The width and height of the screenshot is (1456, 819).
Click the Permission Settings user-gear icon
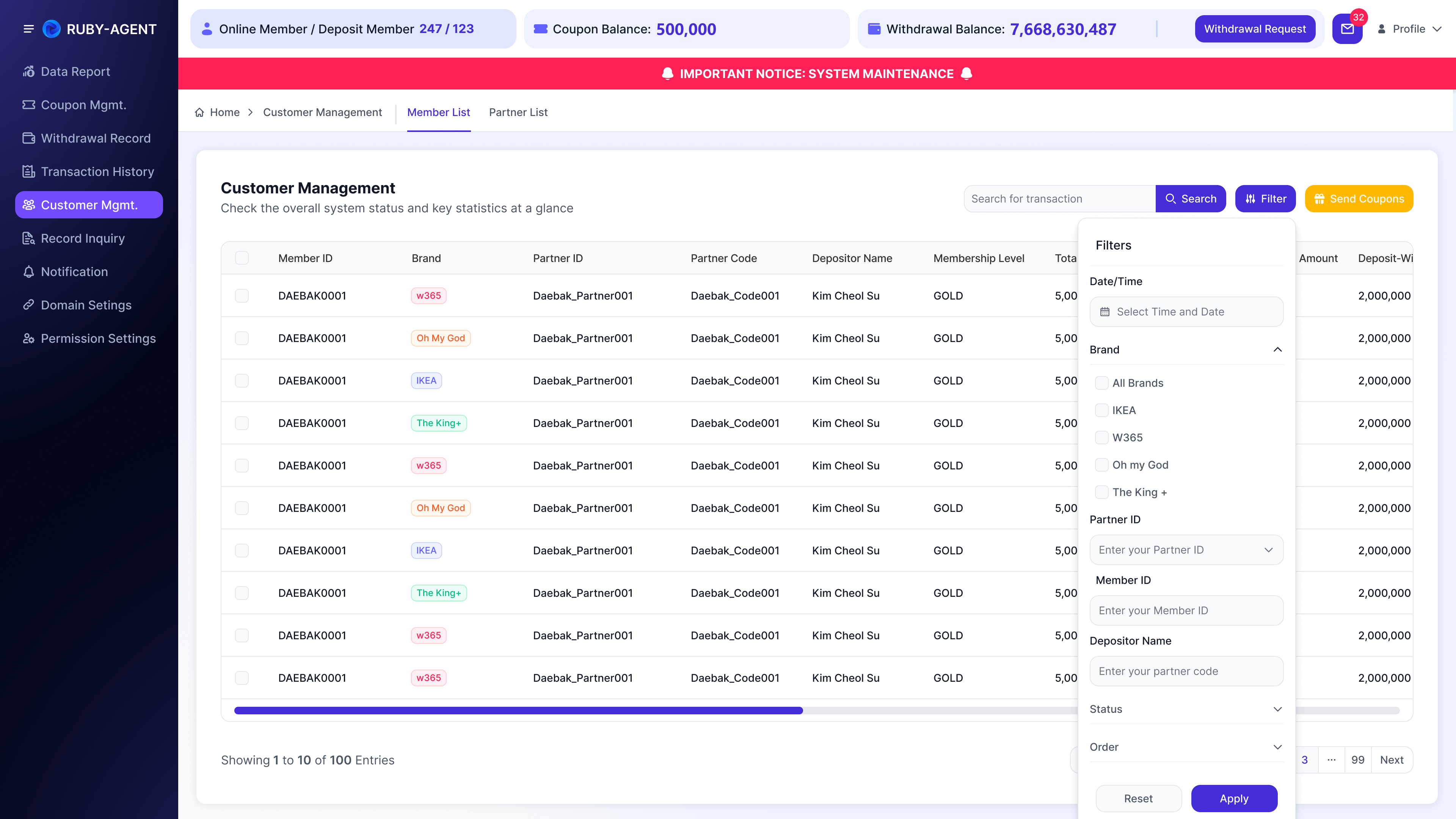[x=29, y=338]
